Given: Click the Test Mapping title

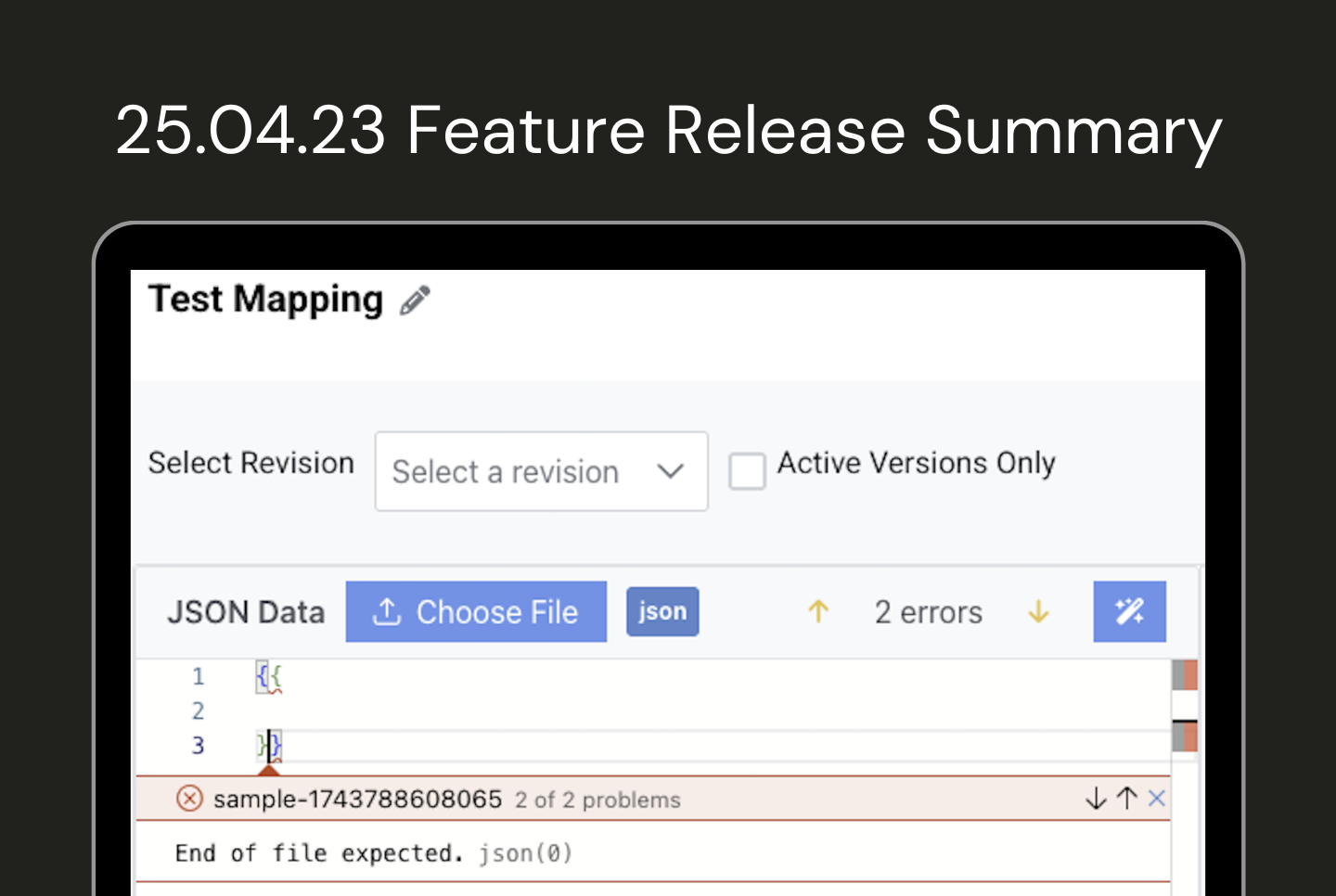Looking at the screenshot, I should coord(265,300).
